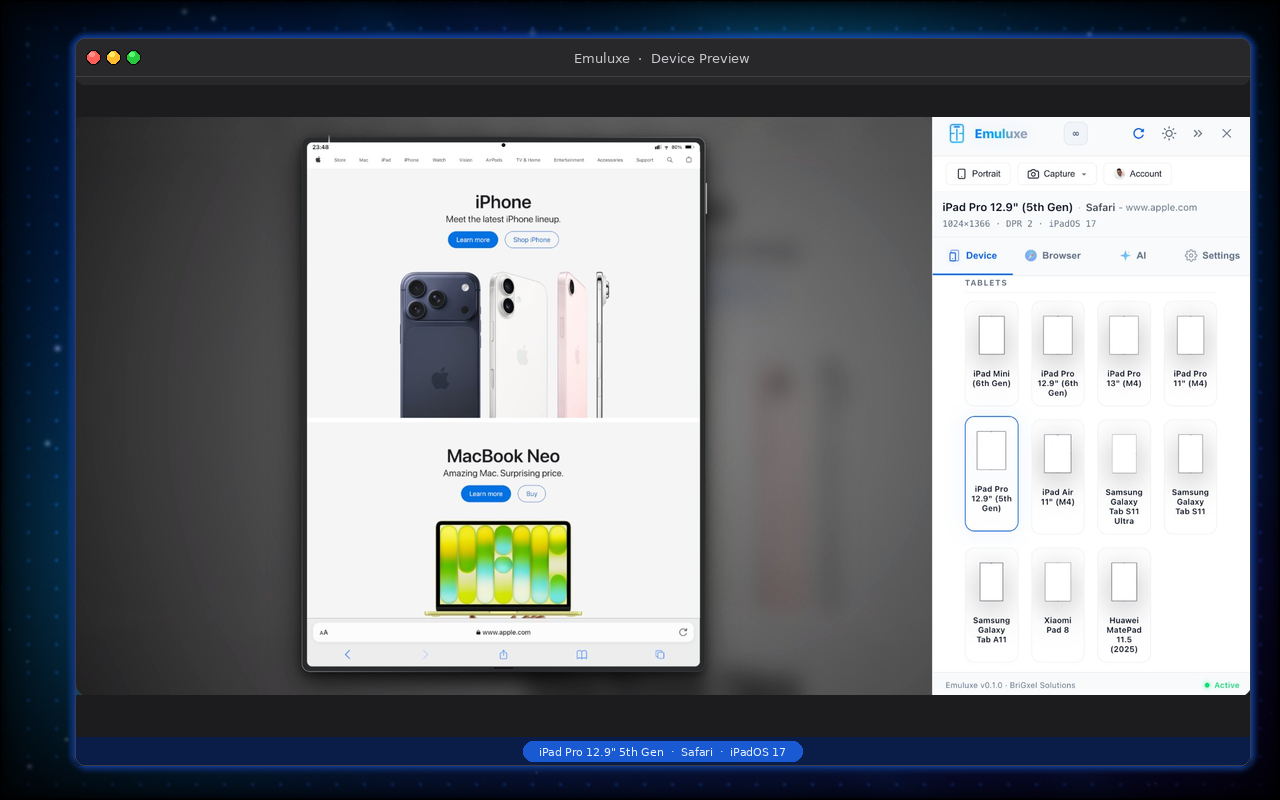1280x800 pixels.
Task: Collapse the panel using the double-chevron icon
Action: tap(1198, 134)
